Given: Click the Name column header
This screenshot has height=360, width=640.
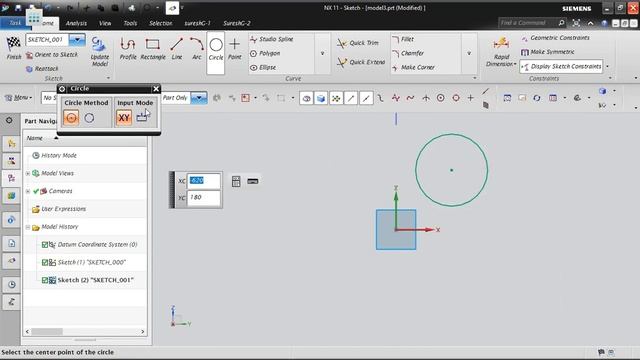Looking at the screenshot, I should tap(35, 138).
